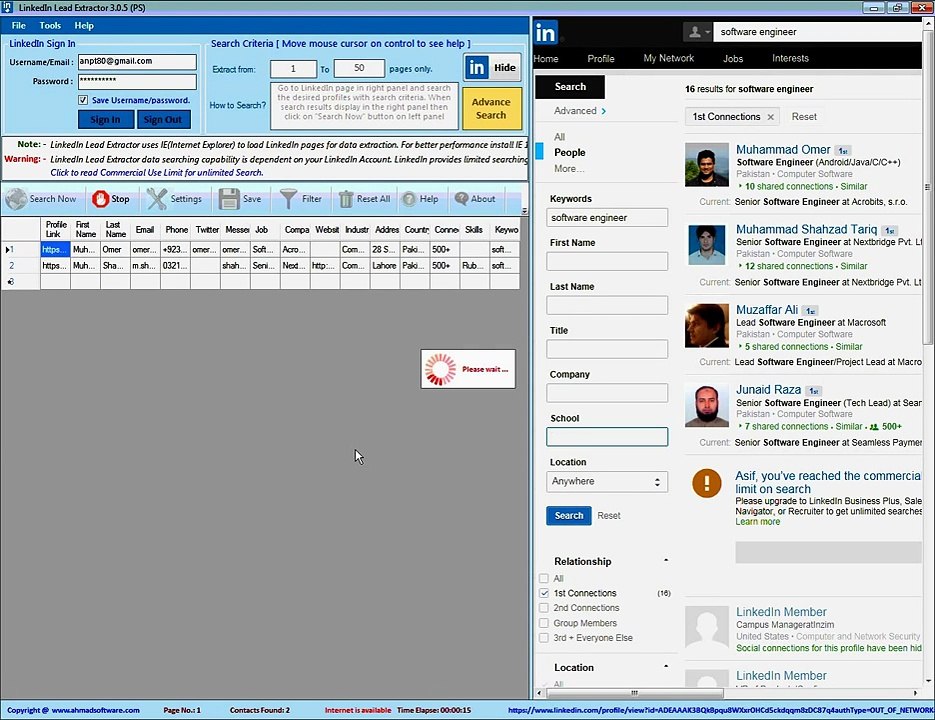Select the People search category
Image resolution: width=935 pixels, height=720 pixels.
[569, 153]
